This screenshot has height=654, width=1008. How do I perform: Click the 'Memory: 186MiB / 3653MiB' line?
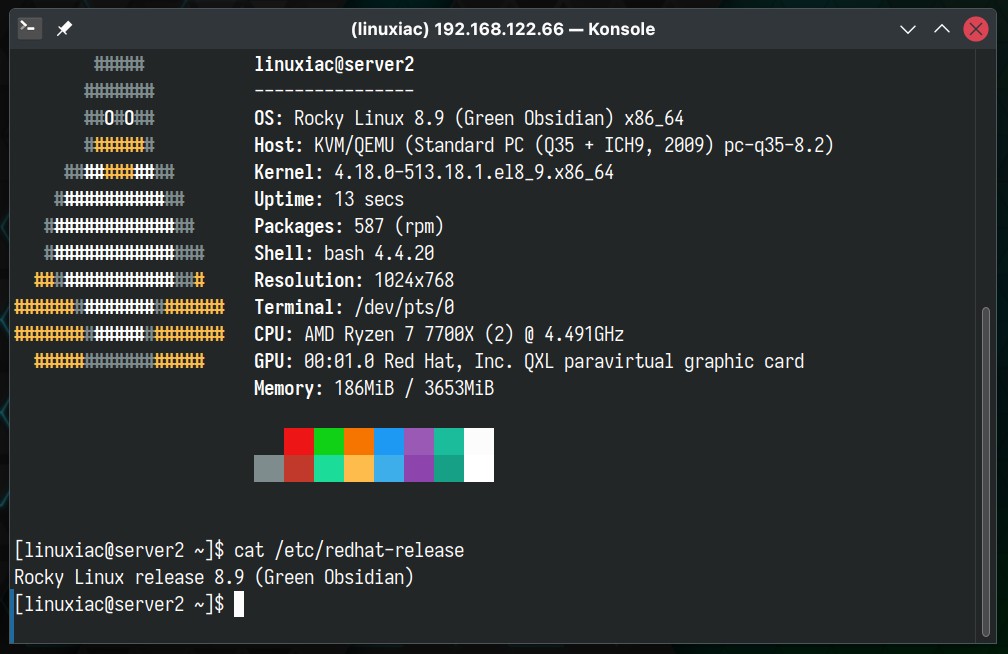pyautogui.click(x=374, y=388)
